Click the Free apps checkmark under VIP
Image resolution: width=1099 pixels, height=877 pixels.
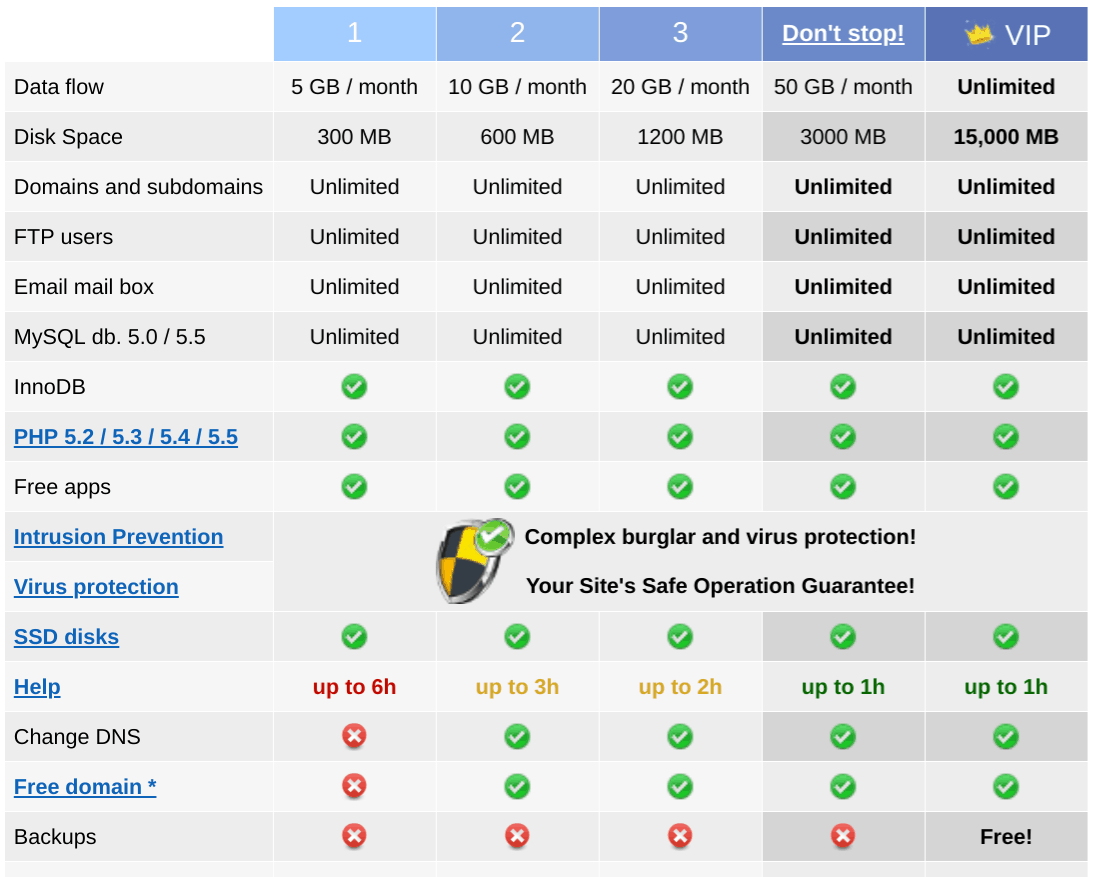point(1006,487)
